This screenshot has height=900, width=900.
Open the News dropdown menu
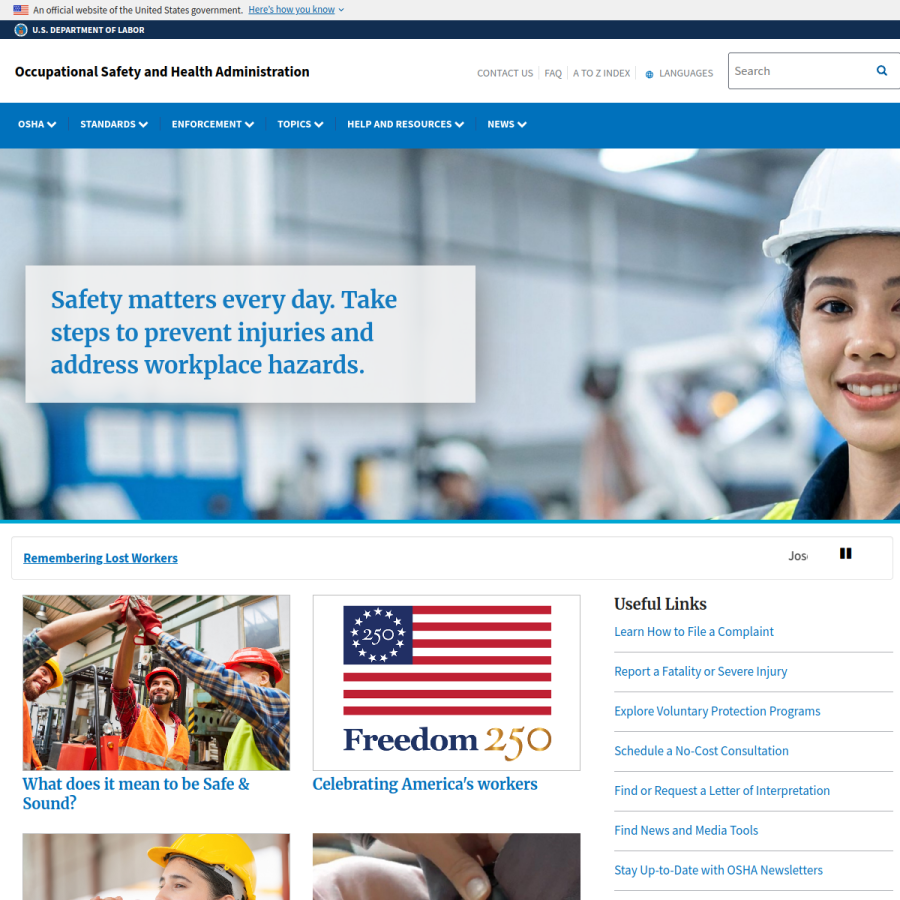(507, 124)
